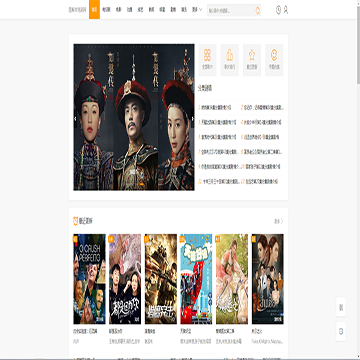Screen dimensions: 360x360
Task: Open the blue poster with red bus
Action: [x=196, y=279]
